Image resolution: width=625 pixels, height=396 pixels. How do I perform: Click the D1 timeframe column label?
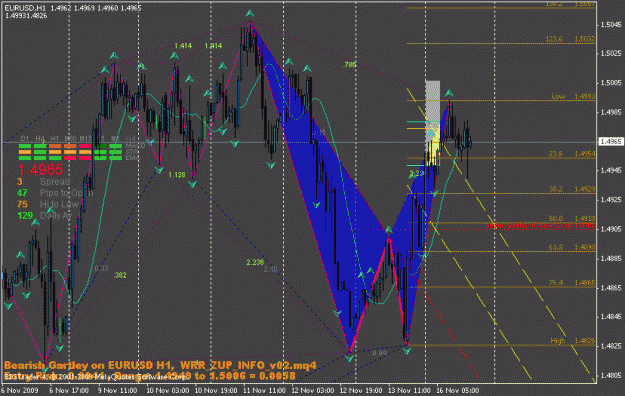[x=25, y=138]
